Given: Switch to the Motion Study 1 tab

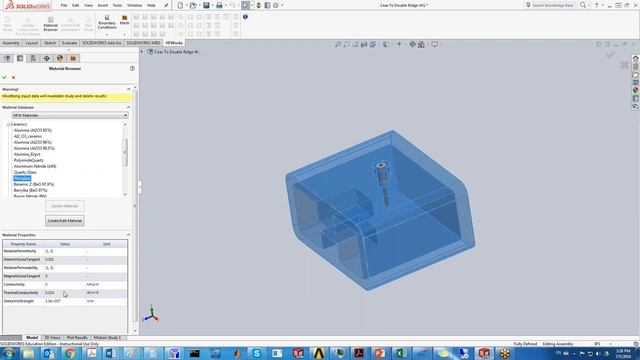Looking at the screenshot, I should (x=106, y=338).
